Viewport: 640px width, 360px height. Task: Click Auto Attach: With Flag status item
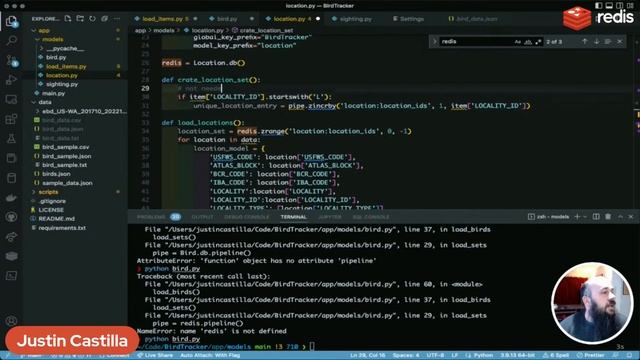210,356
